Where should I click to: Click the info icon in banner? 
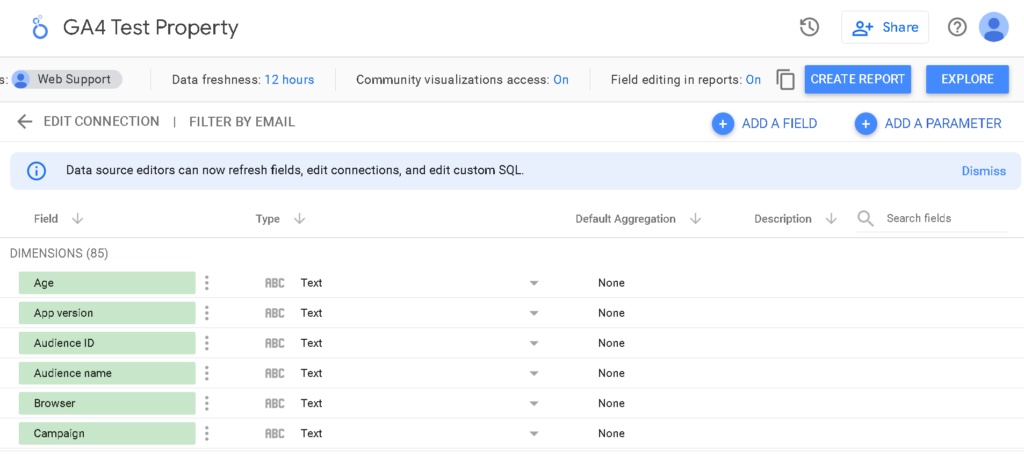click(x=37, y=171)
